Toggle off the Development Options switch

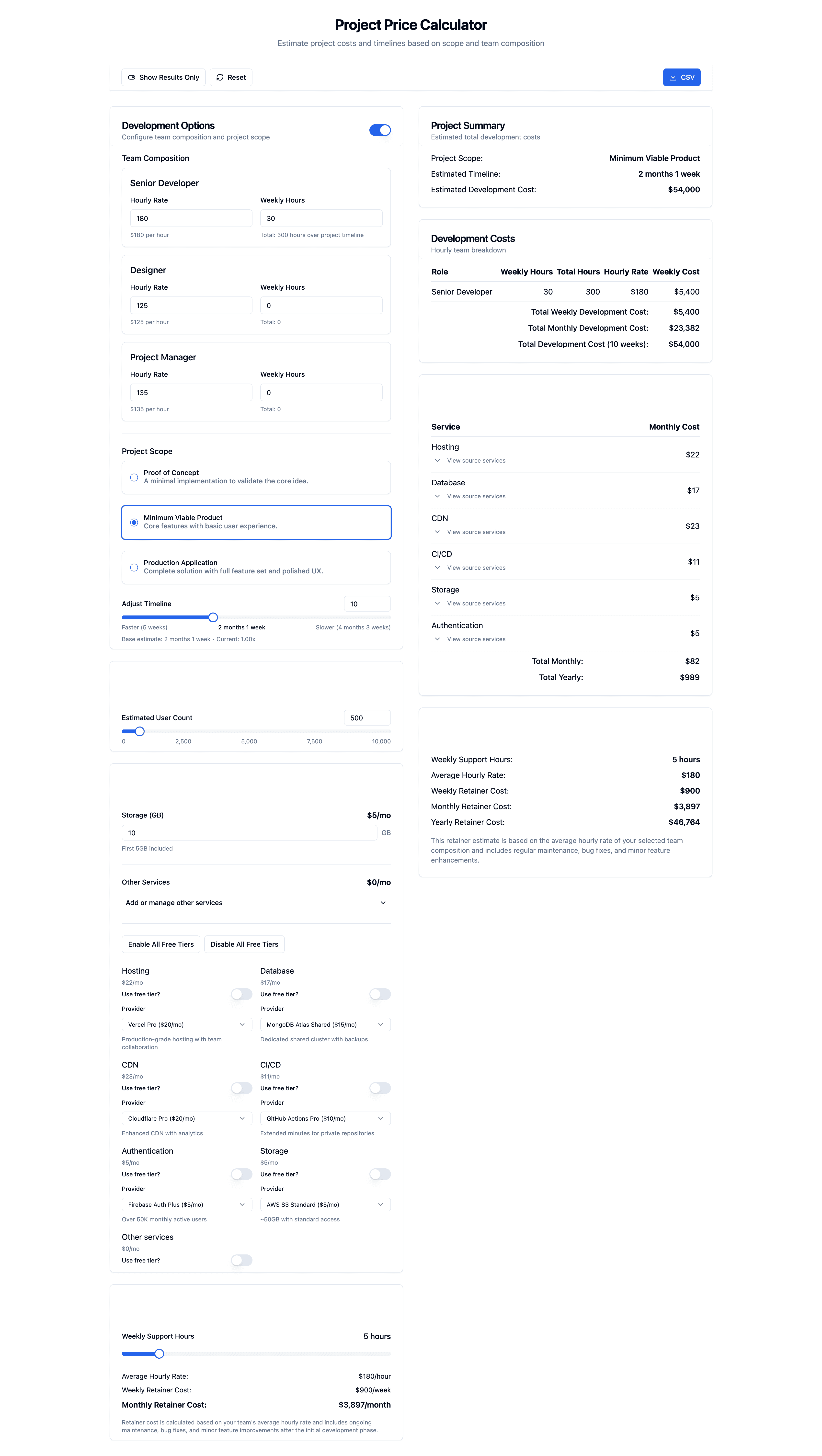click(x=380, y=130)
